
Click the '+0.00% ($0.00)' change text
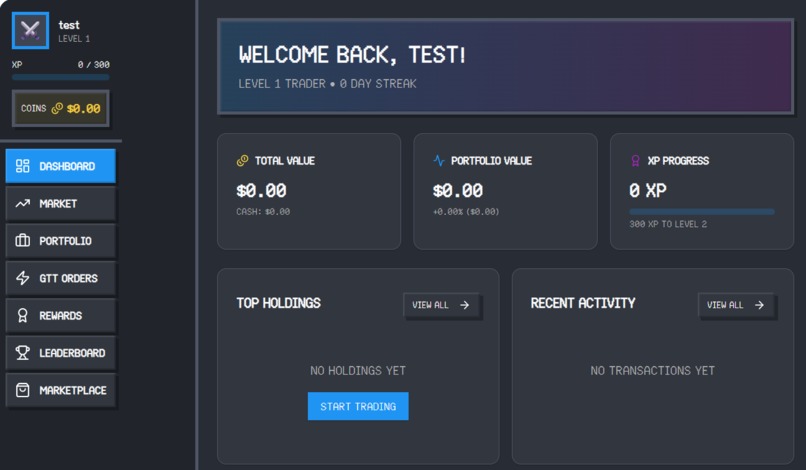tap(466, 212)
